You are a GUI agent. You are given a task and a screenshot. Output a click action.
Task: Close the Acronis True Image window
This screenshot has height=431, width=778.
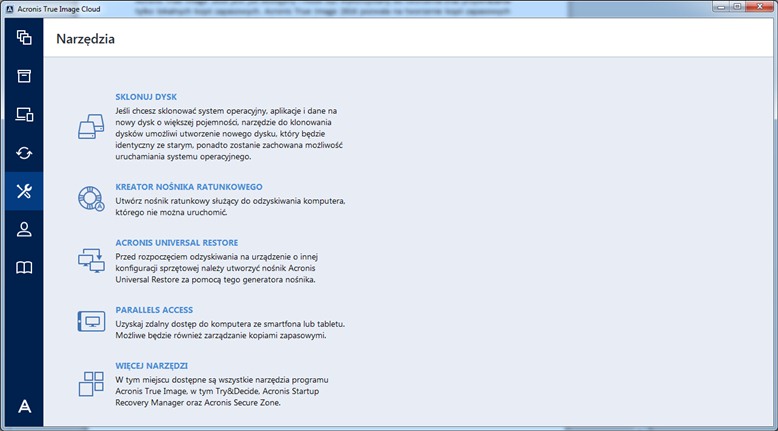coord(760,6)
